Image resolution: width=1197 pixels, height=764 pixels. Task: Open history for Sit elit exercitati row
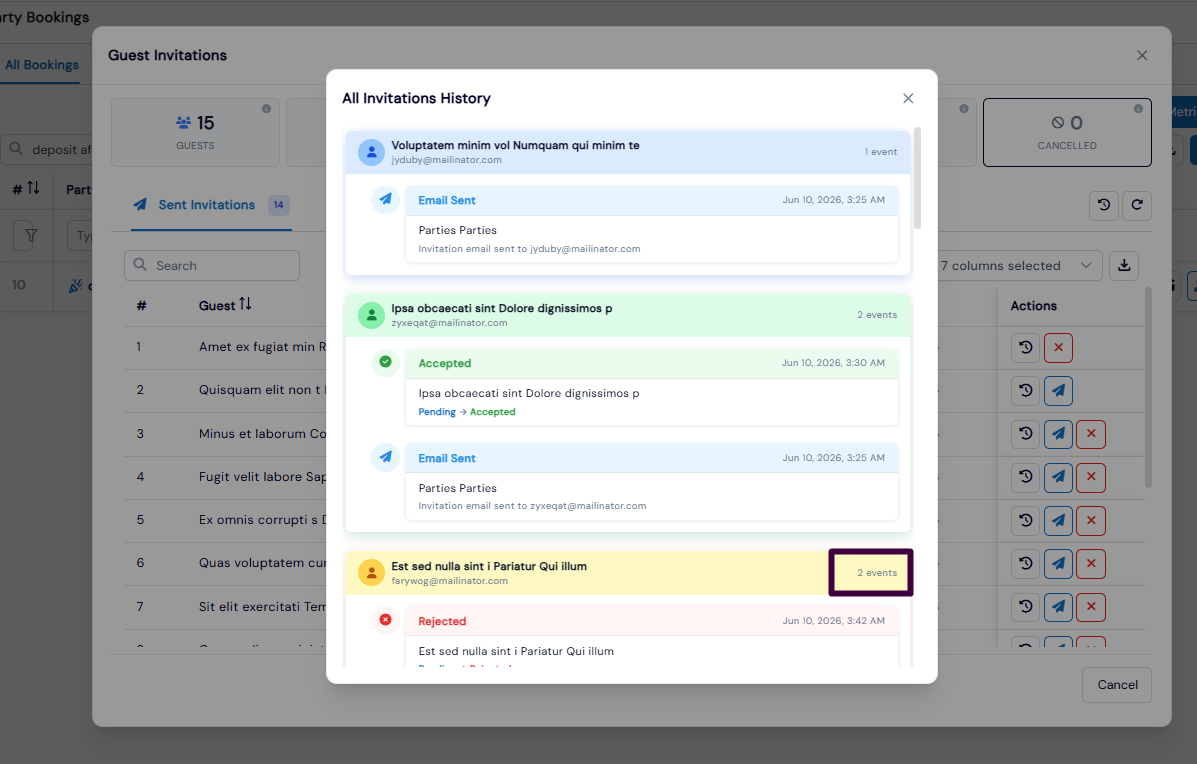click(1025, 607)
